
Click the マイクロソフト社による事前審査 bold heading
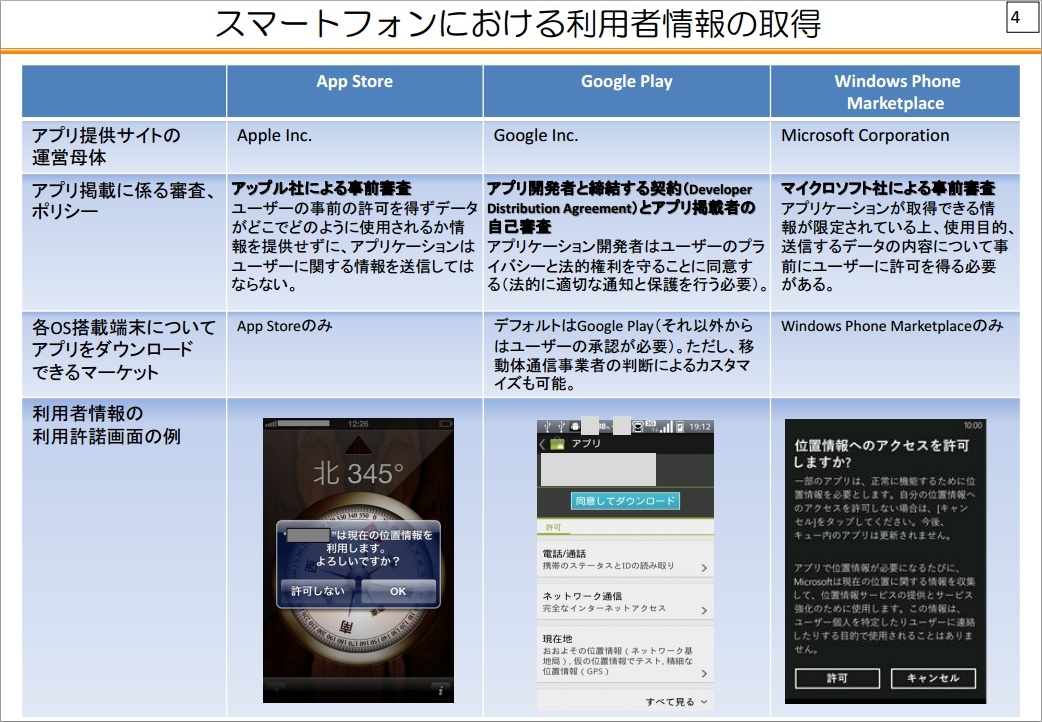click(888, 189)
